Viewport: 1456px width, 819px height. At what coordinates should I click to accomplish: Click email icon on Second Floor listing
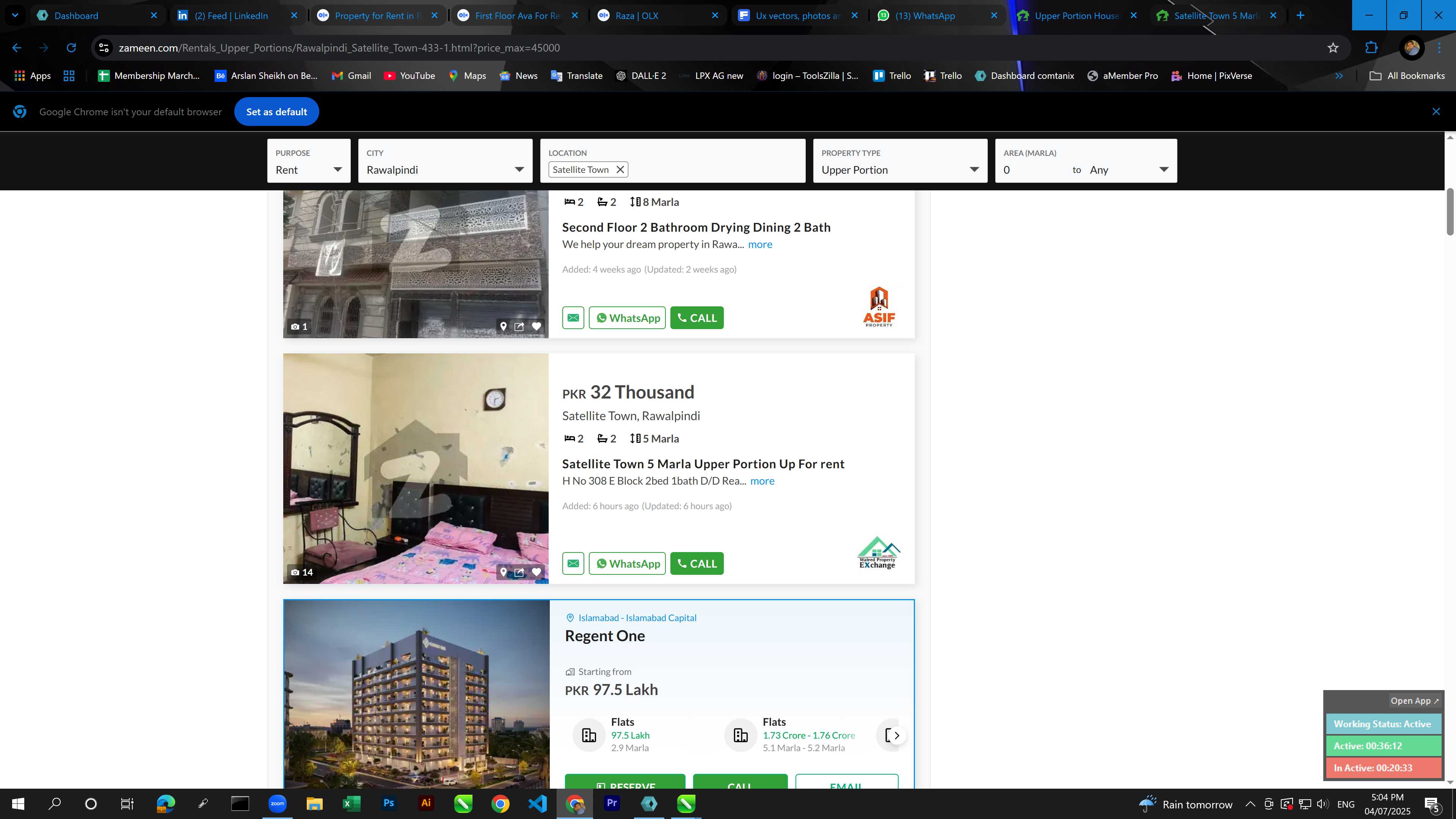[573, 318]
